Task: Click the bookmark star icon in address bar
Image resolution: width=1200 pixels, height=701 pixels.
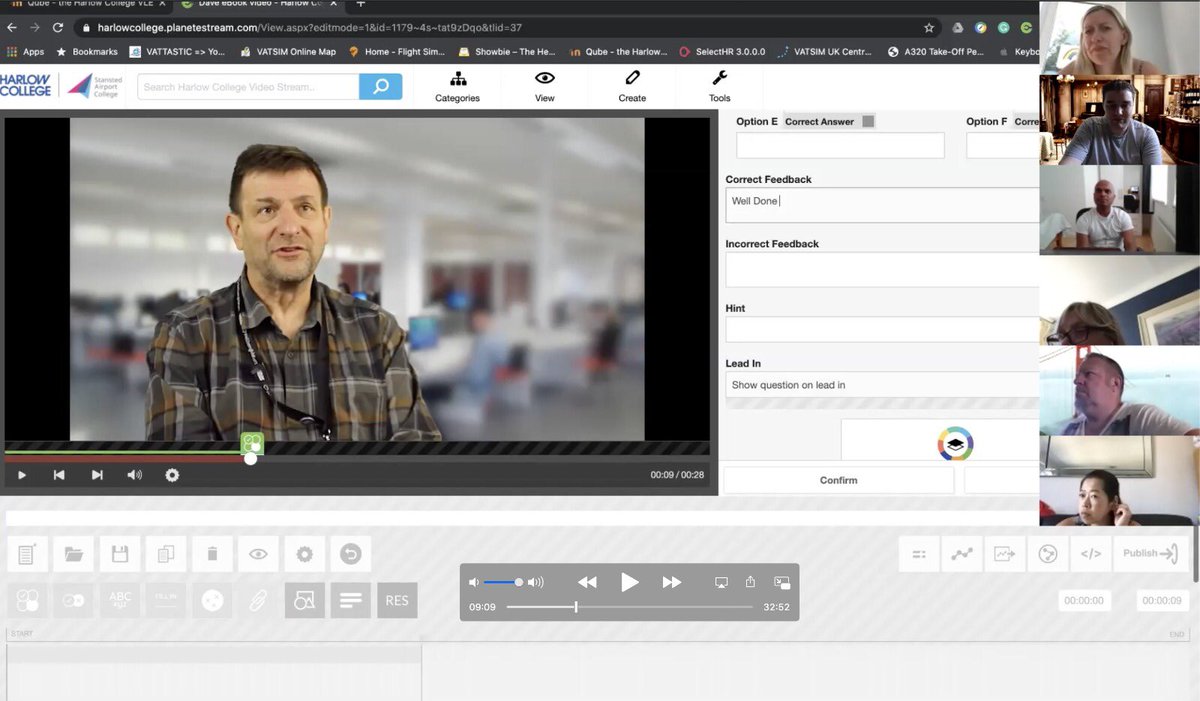Action: pyautogui.click(x=929, y=28)
